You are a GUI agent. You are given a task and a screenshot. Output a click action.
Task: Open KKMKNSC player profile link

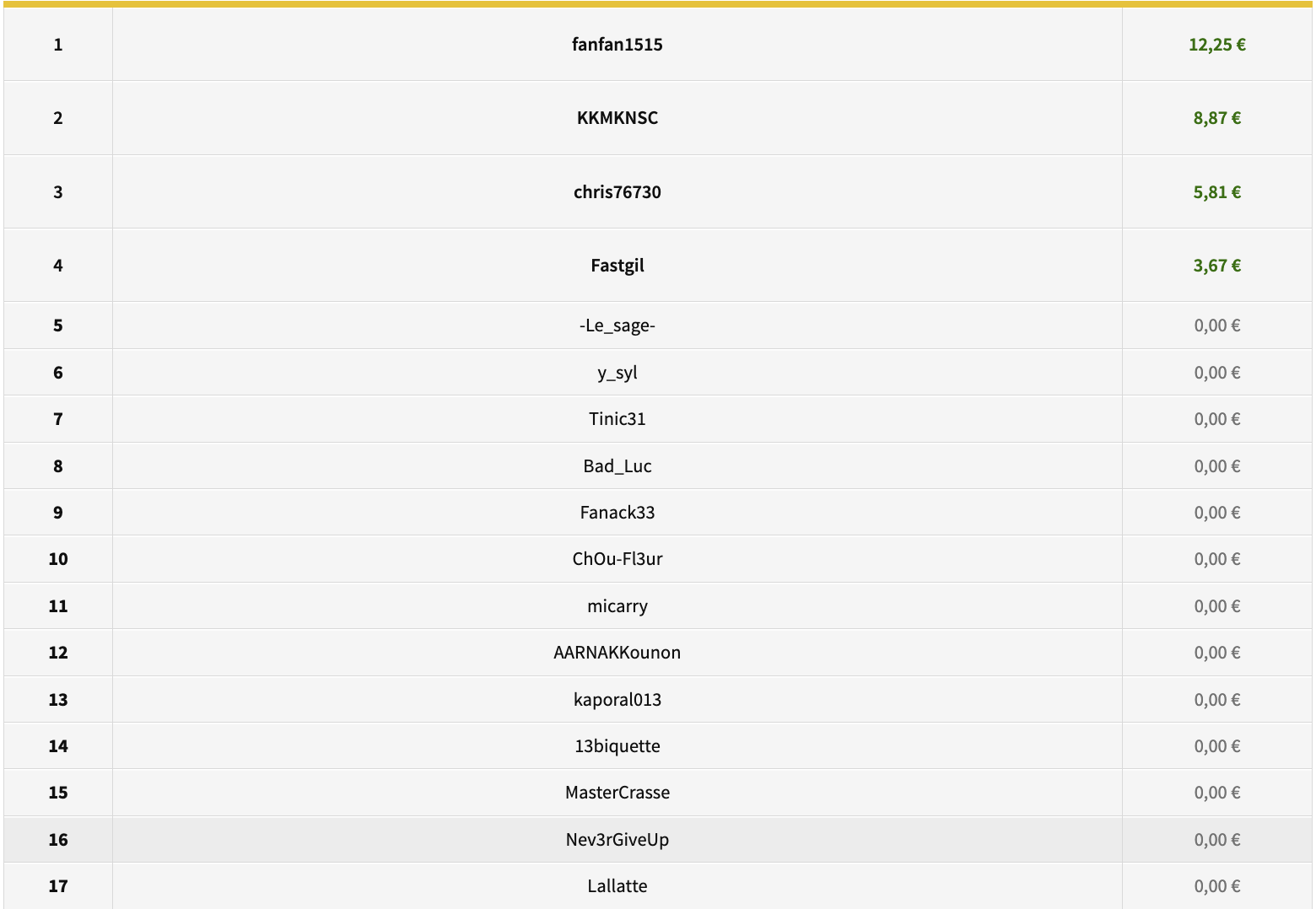click(x=617, y=118)
